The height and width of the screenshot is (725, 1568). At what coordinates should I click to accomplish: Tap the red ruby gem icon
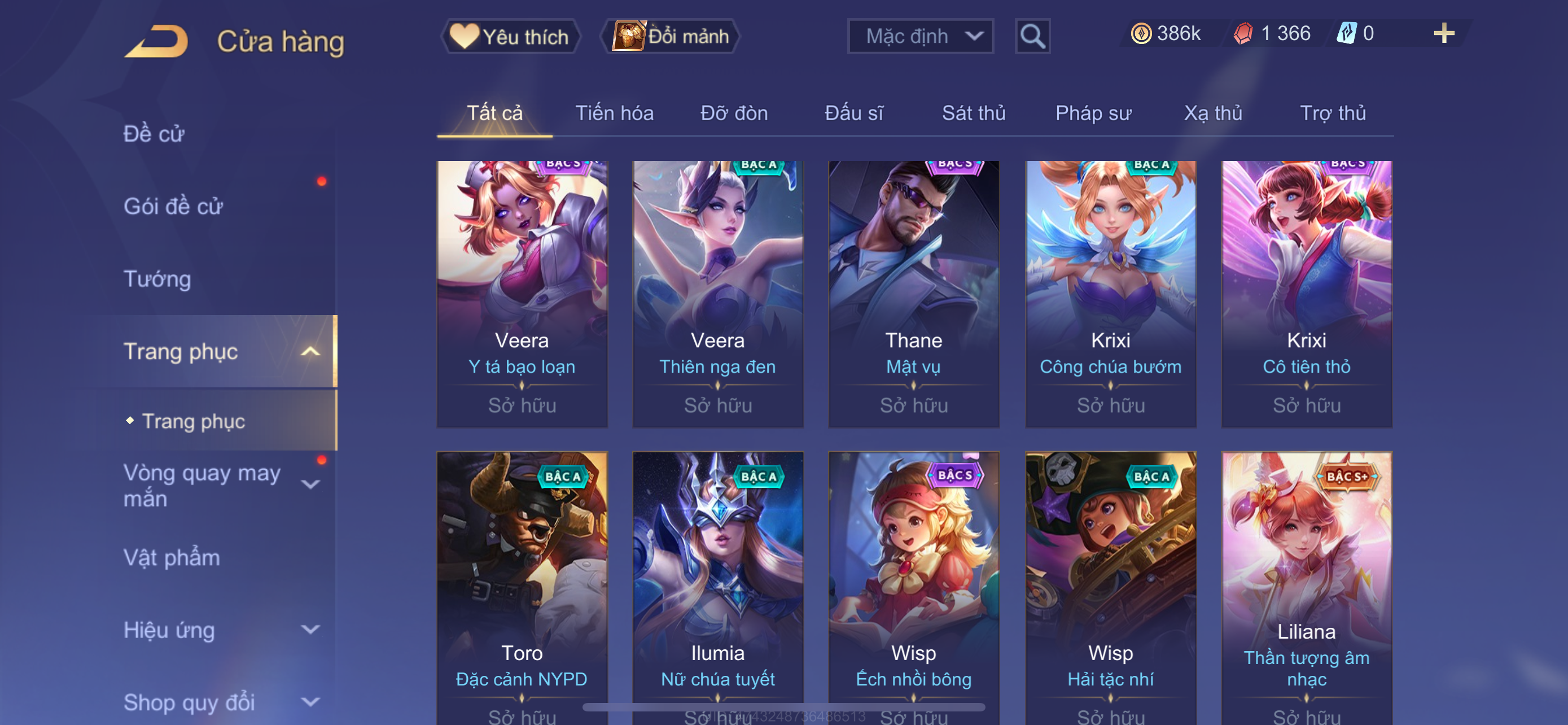coord(1243,33)
